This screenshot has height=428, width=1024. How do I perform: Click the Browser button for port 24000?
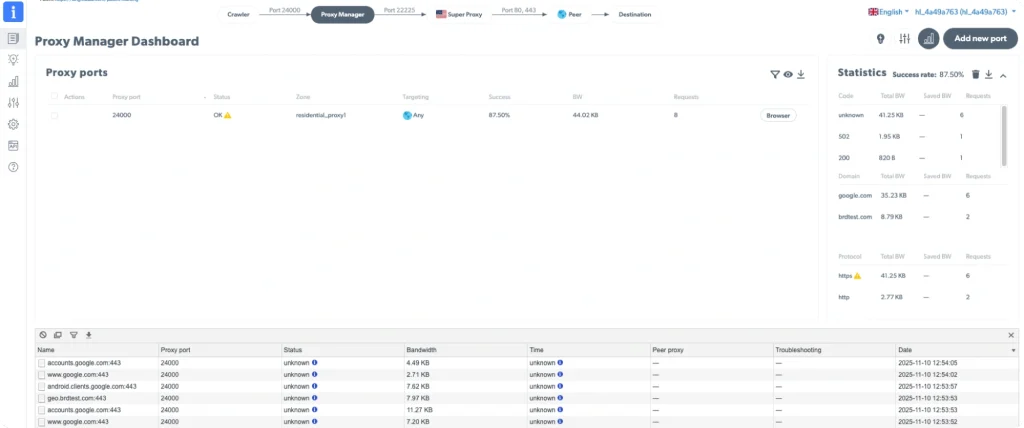coord(778,116)
